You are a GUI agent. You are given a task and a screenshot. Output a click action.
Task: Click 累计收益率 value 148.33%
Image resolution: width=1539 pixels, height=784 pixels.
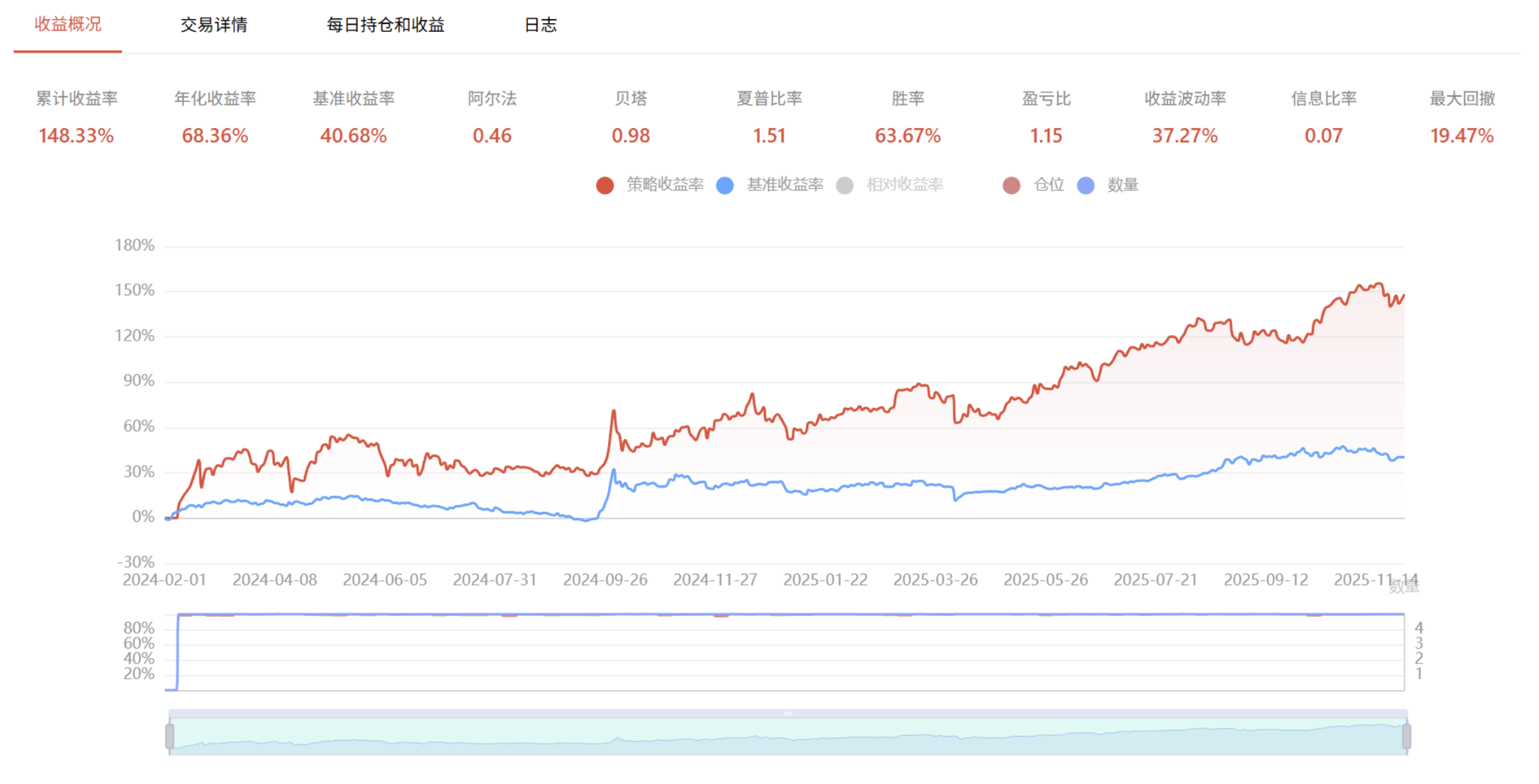[x=76, y=136]
